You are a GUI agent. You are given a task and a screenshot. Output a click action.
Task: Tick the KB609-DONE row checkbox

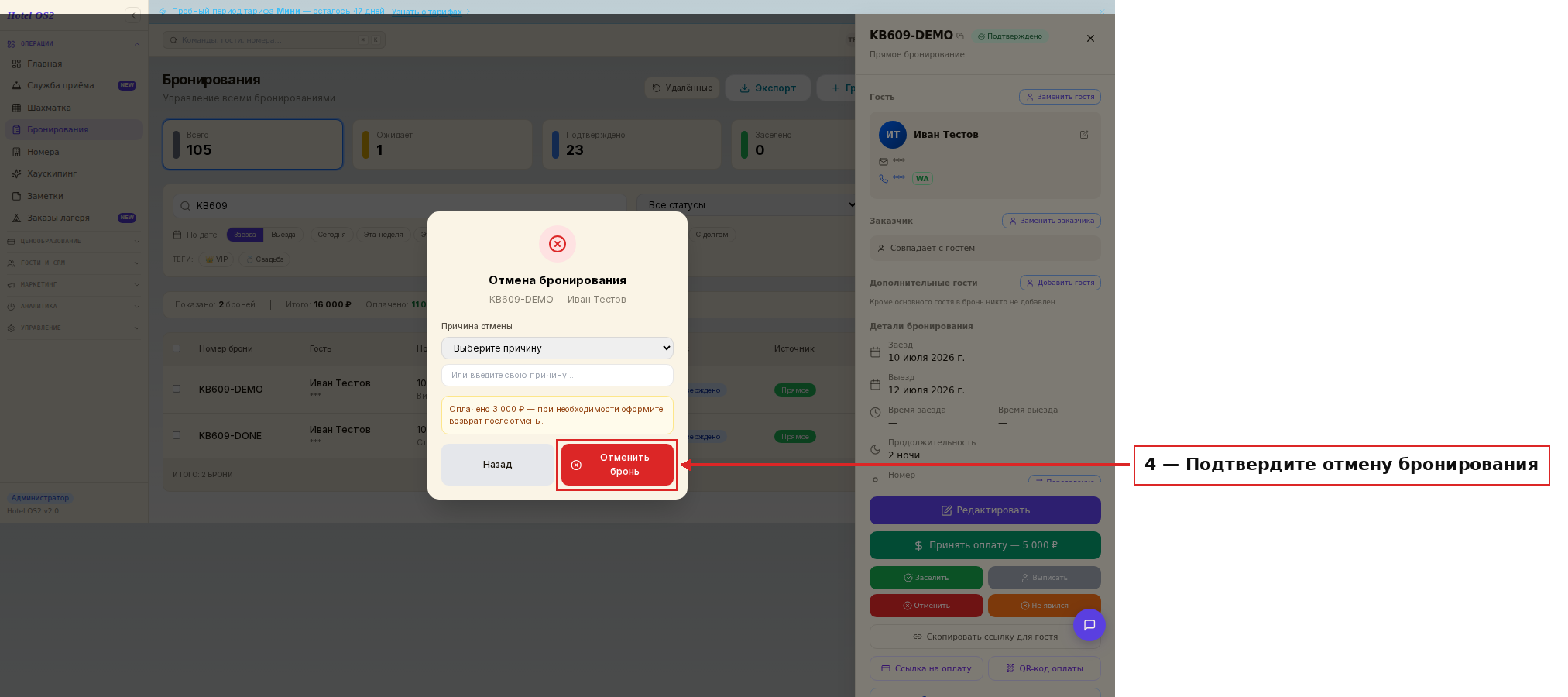pyautogui.click(x=177, y=435)
